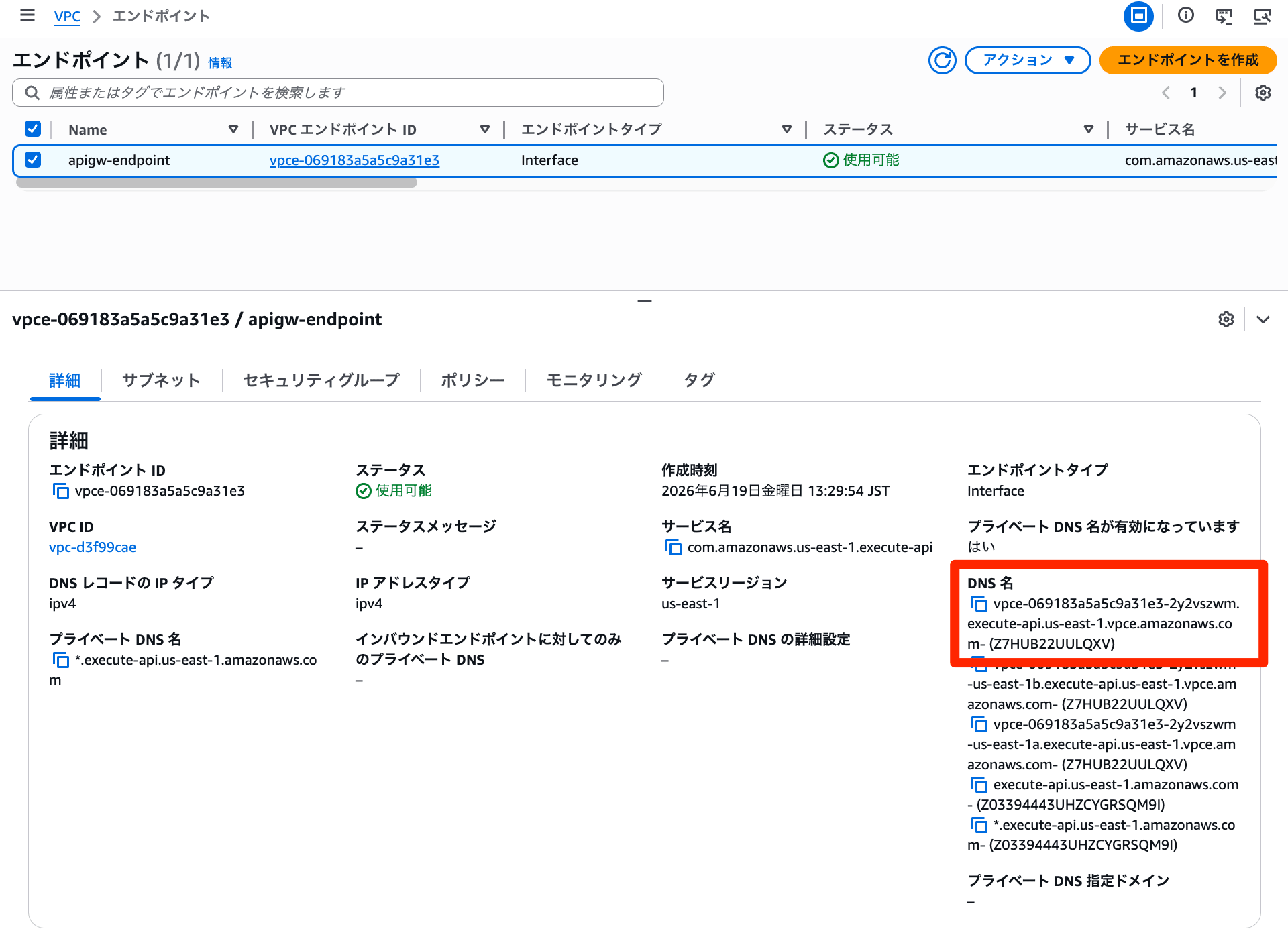
Task: Open vpce-069183a5a5c9a31e3 link in table
Action: point(354,160)
